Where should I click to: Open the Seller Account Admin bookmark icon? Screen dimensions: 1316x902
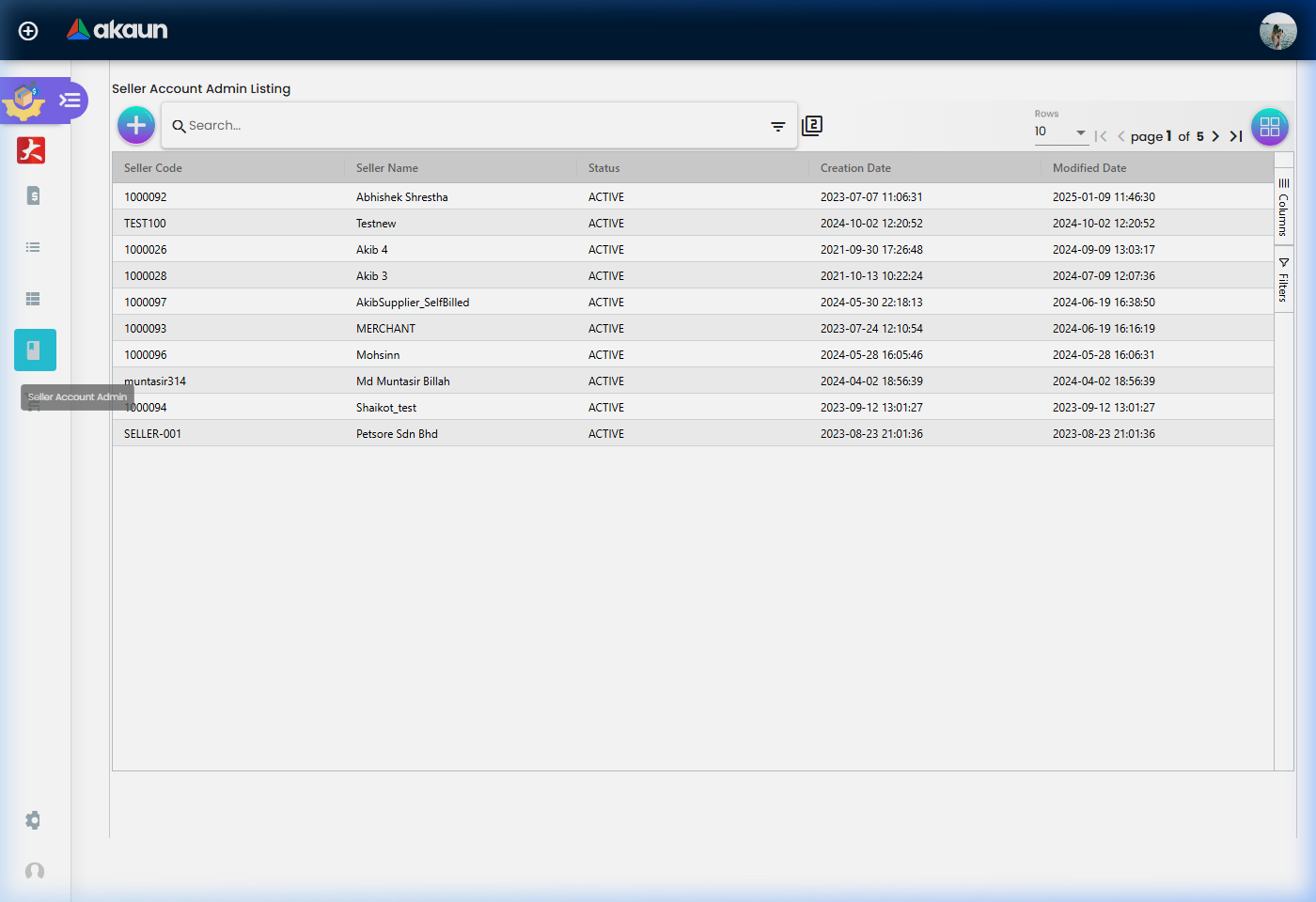35,350
